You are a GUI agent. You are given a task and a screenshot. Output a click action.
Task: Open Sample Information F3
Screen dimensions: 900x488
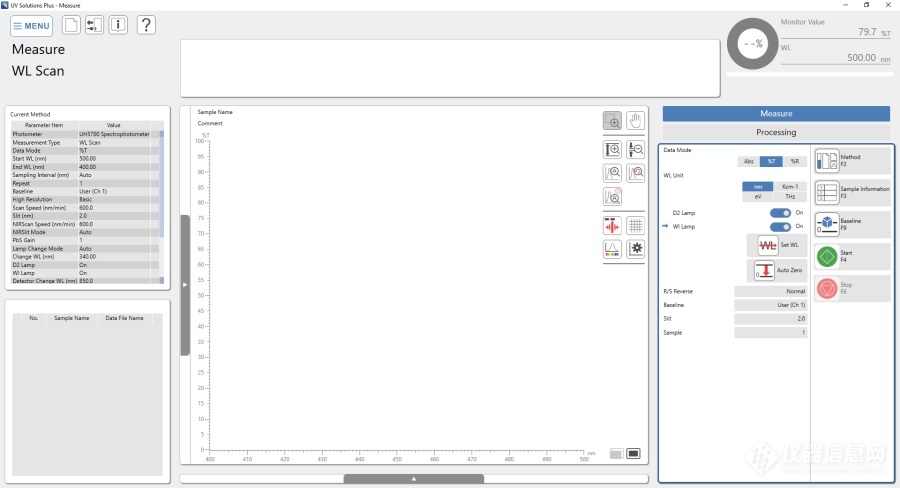point(852,192)
